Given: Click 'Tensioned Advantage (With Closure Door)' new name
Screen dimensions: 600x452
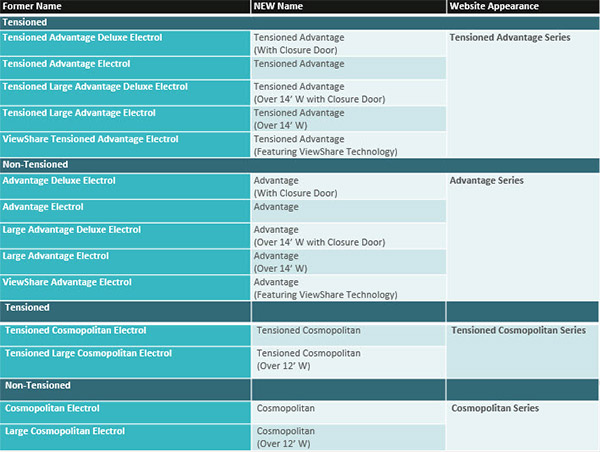Looking at the screenshot, I should tap(349, 43).
